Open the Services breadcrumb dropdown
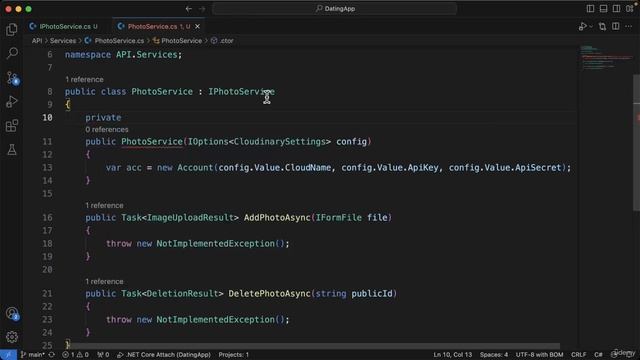640x360 pixels. click(x=63, y=41)
